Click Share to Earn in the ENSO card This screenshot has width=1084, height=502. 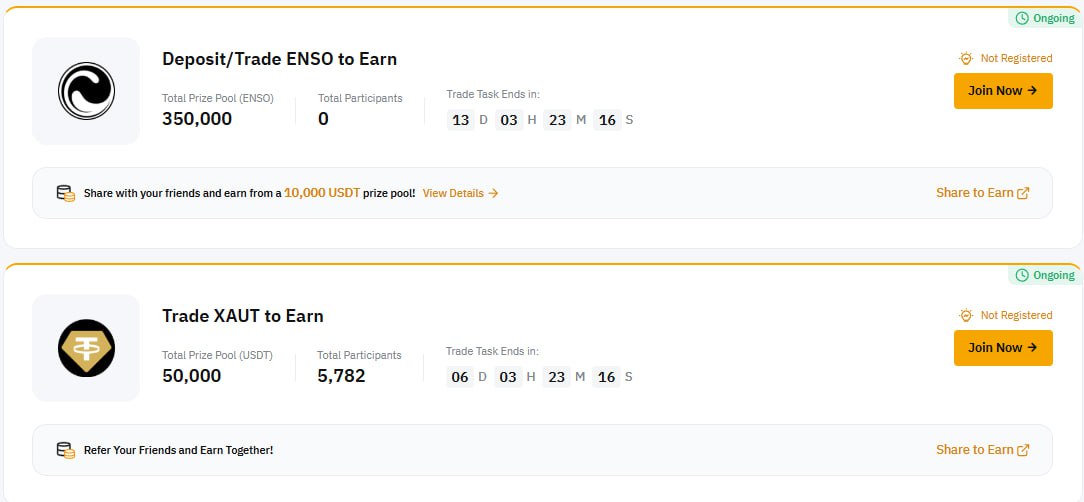coord(975,193)
